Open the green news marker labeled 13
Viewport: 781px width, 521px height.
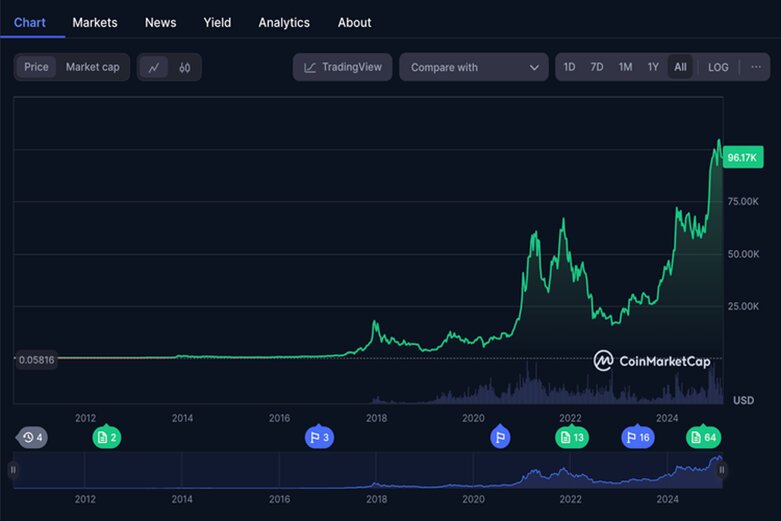[x=572, y=437]
